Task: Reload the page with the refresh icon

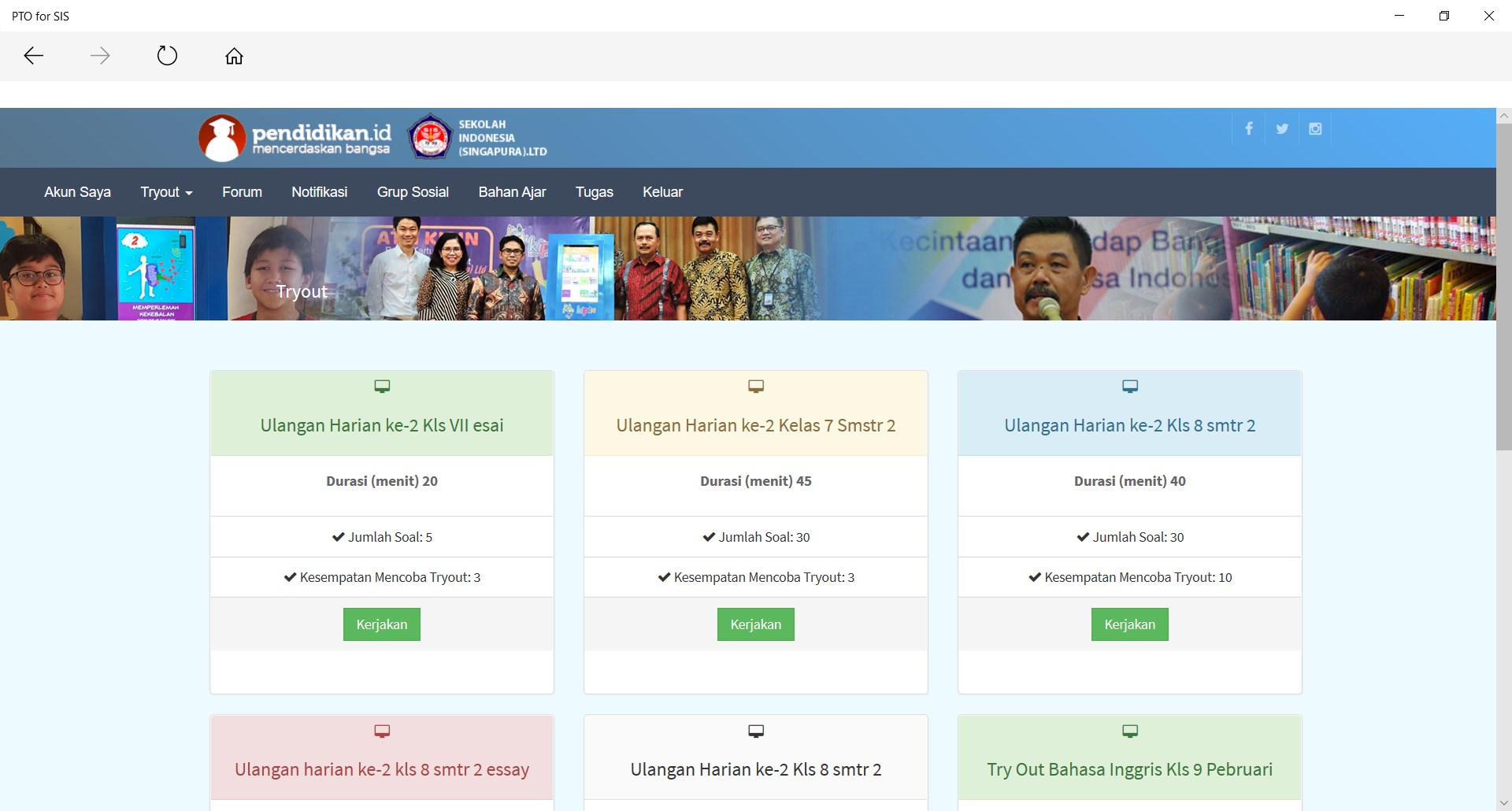Action: [x=167, y=56]
